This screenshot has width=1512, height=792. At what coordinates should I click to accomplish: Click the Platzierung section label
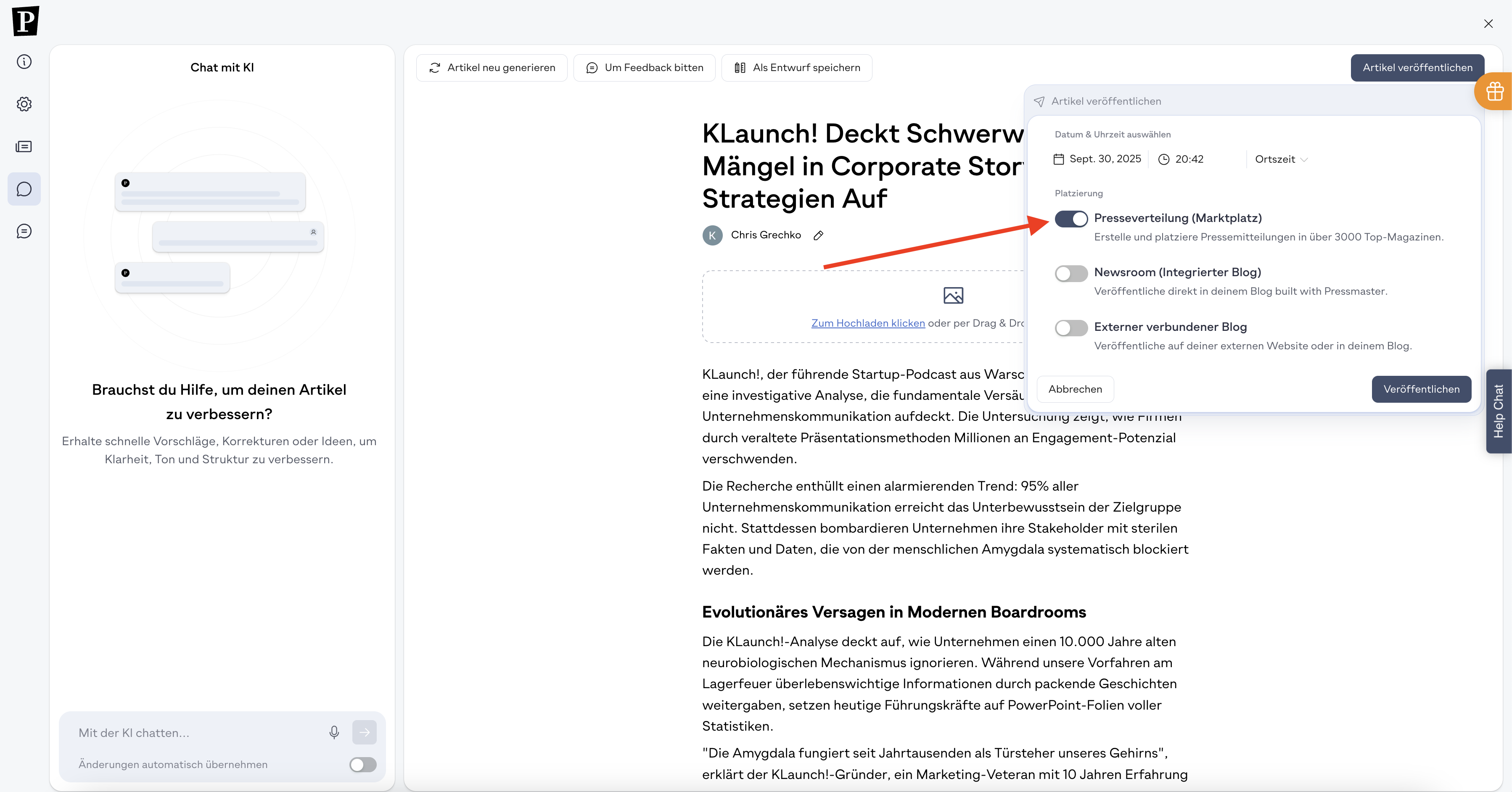pyautogui.click(x=1078, y=193)
